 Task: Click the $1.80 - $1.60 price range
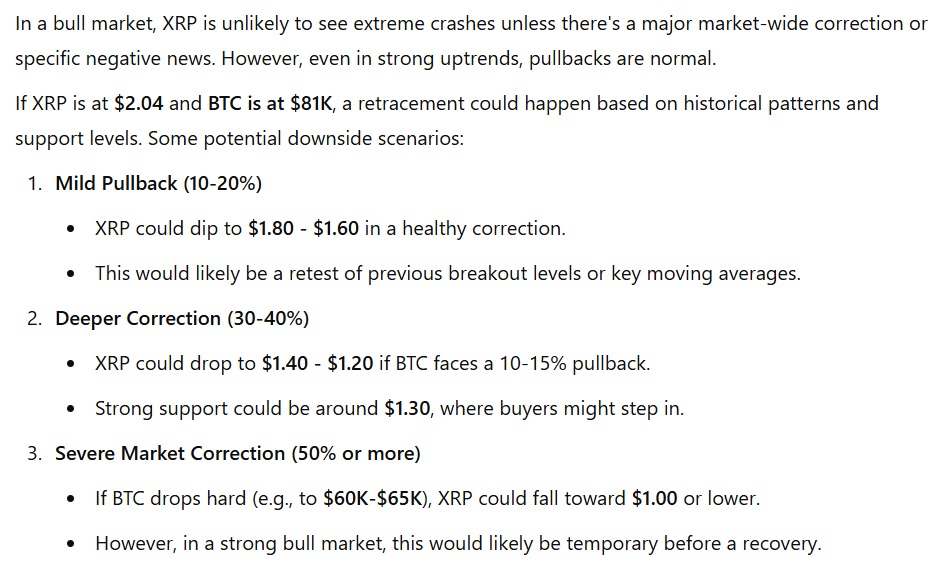(x=303, y=229)
